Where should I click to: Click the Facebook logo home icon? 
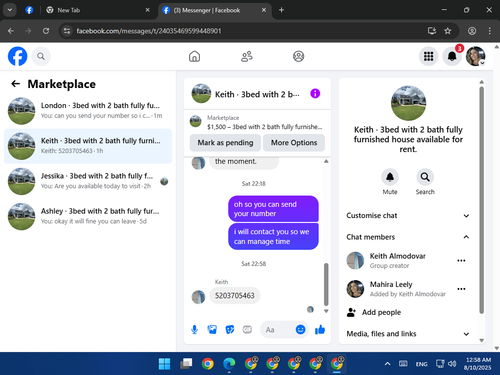pyautogui.click(x=17, y=56)
